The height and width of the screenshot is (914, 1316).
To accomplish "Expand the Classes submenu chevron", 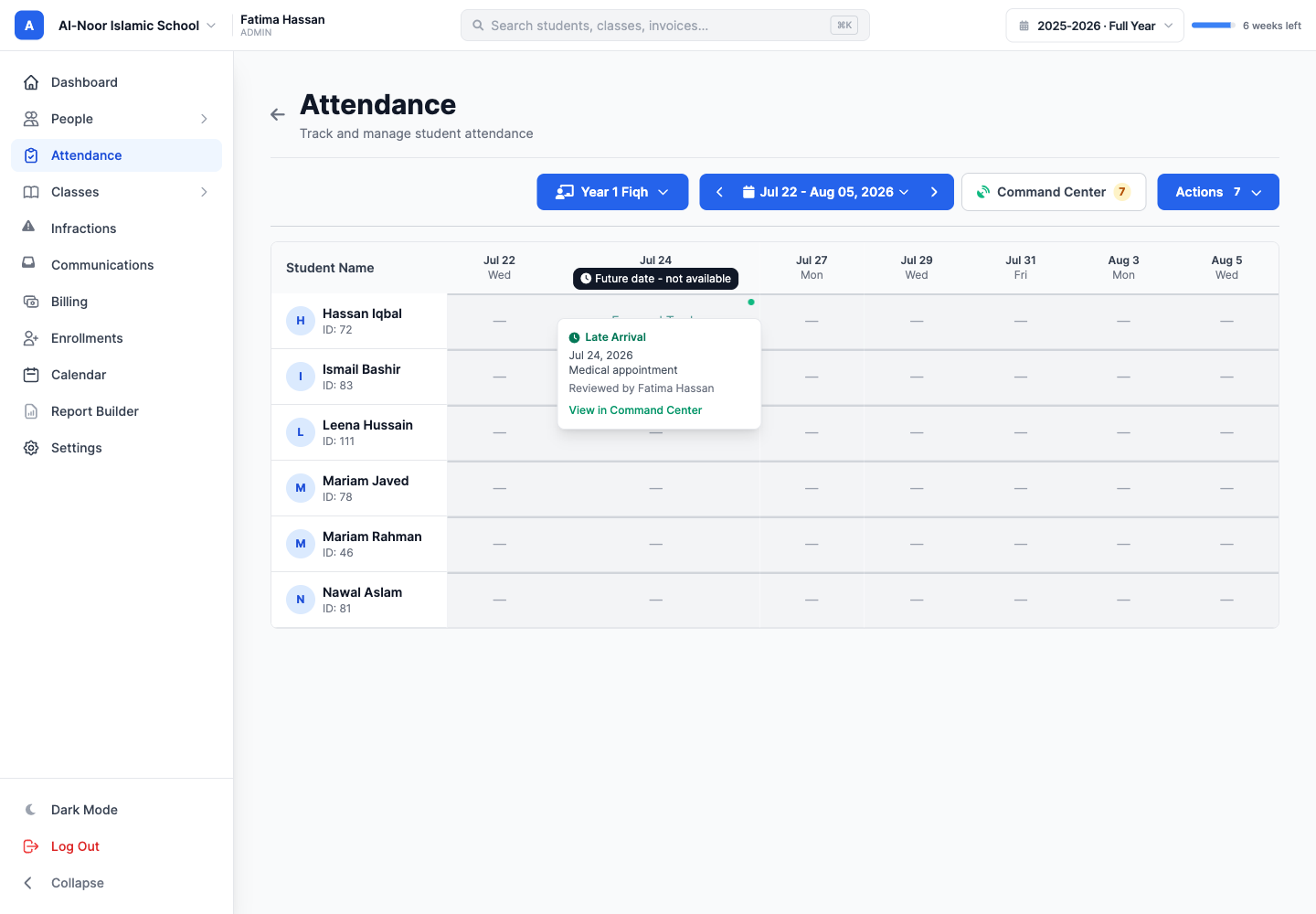I will point(204,192).
